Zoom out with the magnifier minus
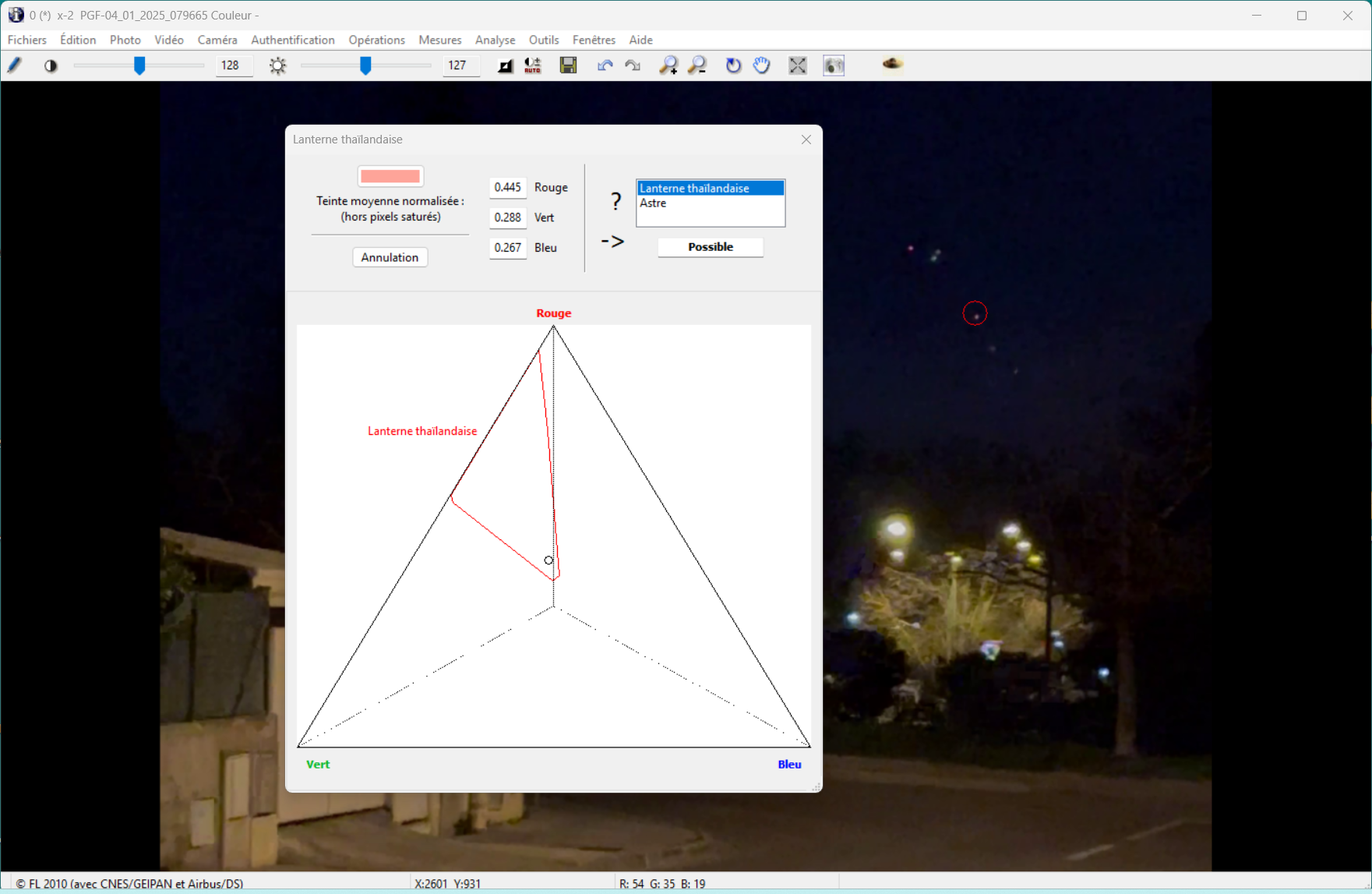 point(697,65)
